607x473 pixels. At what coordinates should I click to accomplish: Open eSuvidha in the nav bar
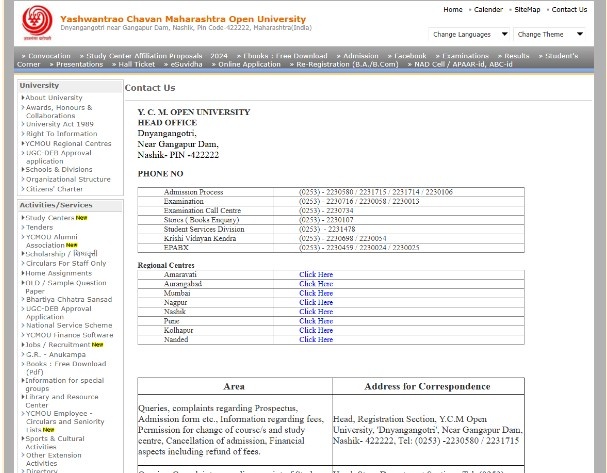tap(186, 64)
